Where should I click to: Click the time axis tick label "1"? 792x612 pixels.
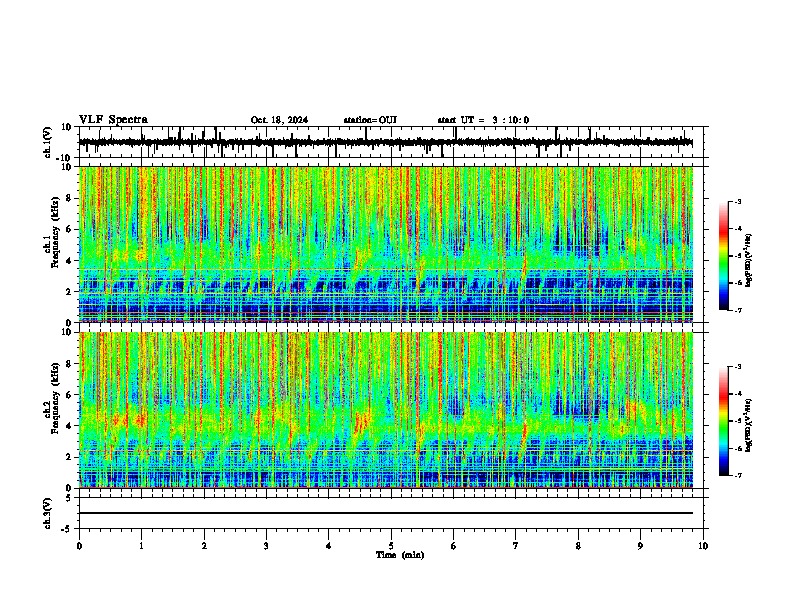tap(141, 546)
